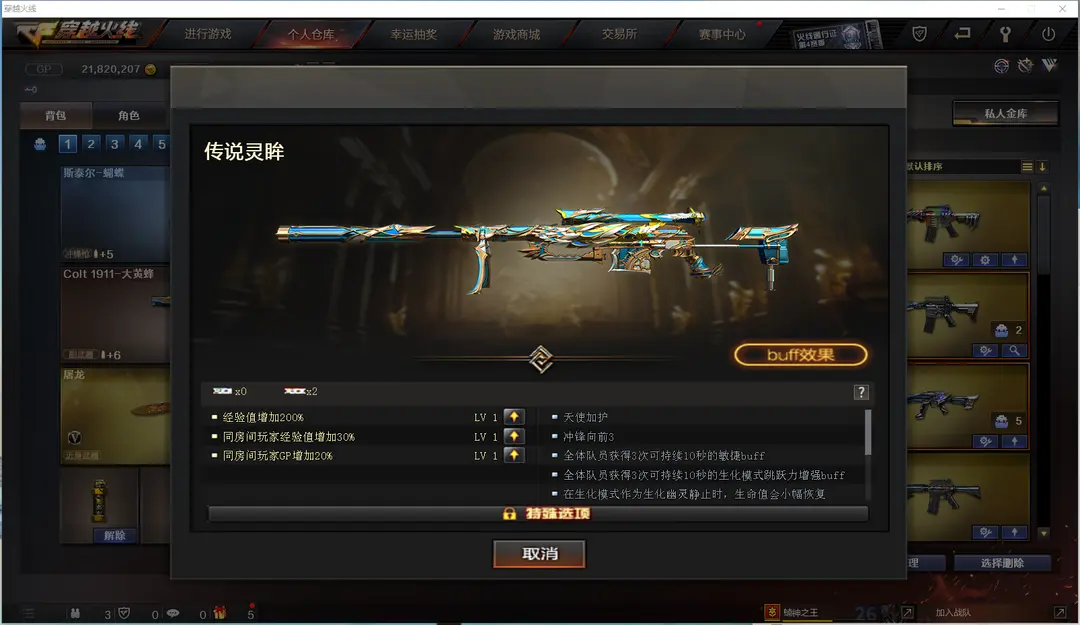Click the return arrow icon in top bar
Viewport: 1080px width, 625px height.
pos(962,33)
